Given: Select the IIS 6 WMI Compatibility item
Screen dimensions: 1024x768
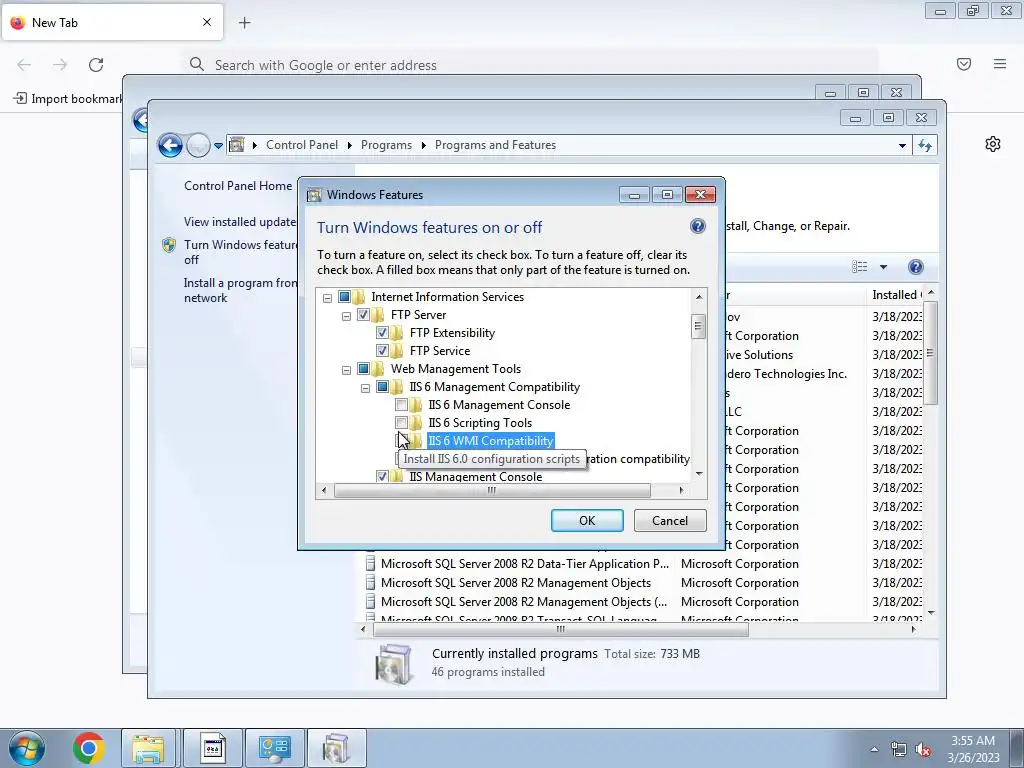Looking at the screenshot, I should (x=490, y=441).
